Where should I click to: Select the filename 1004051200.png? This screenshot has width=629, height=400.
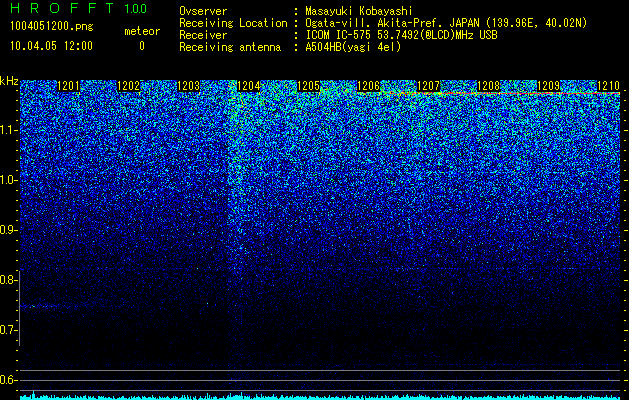(x=52, y=26)
